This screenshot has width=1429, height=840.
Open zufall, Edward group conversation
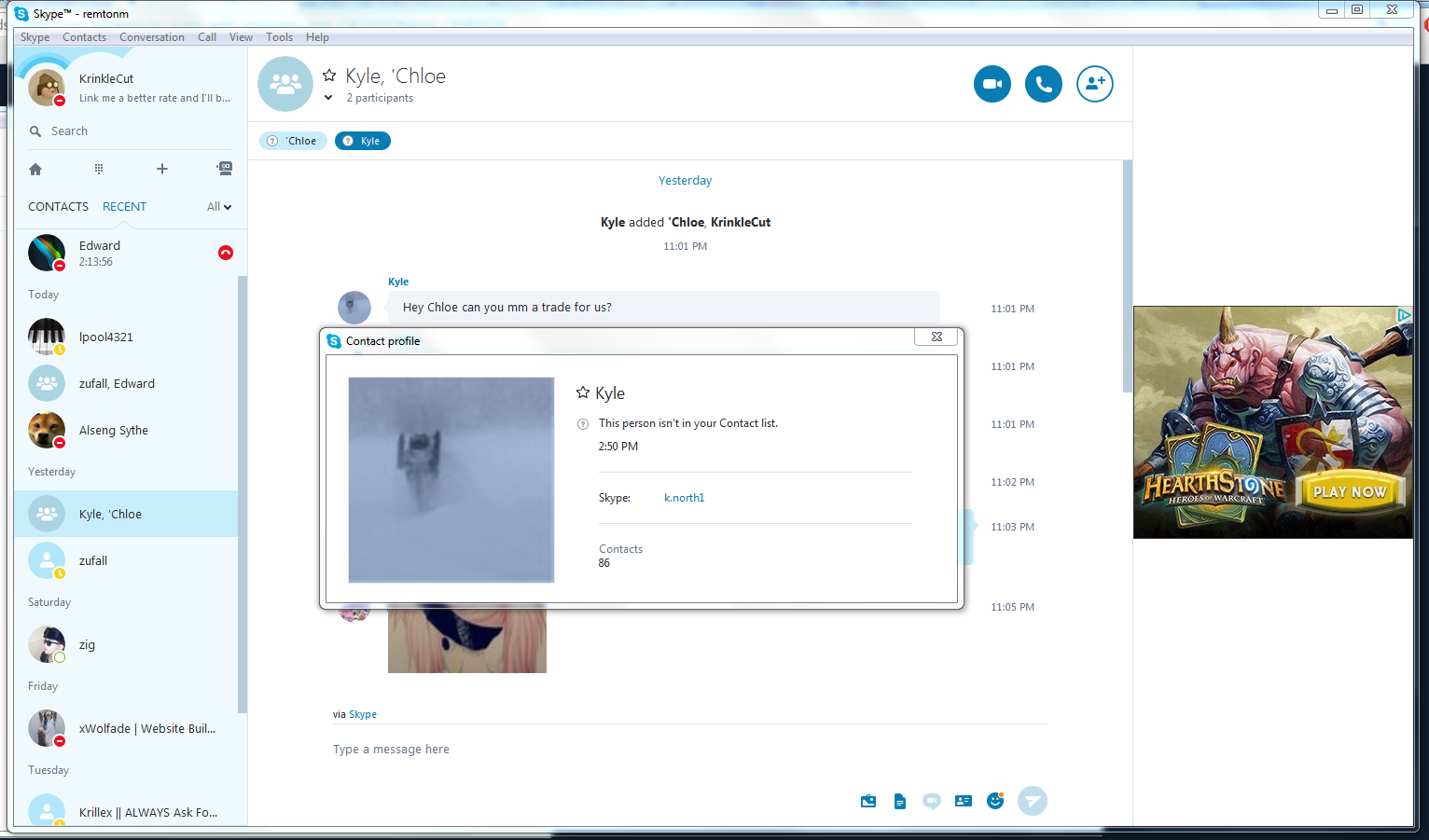point(126,383)
